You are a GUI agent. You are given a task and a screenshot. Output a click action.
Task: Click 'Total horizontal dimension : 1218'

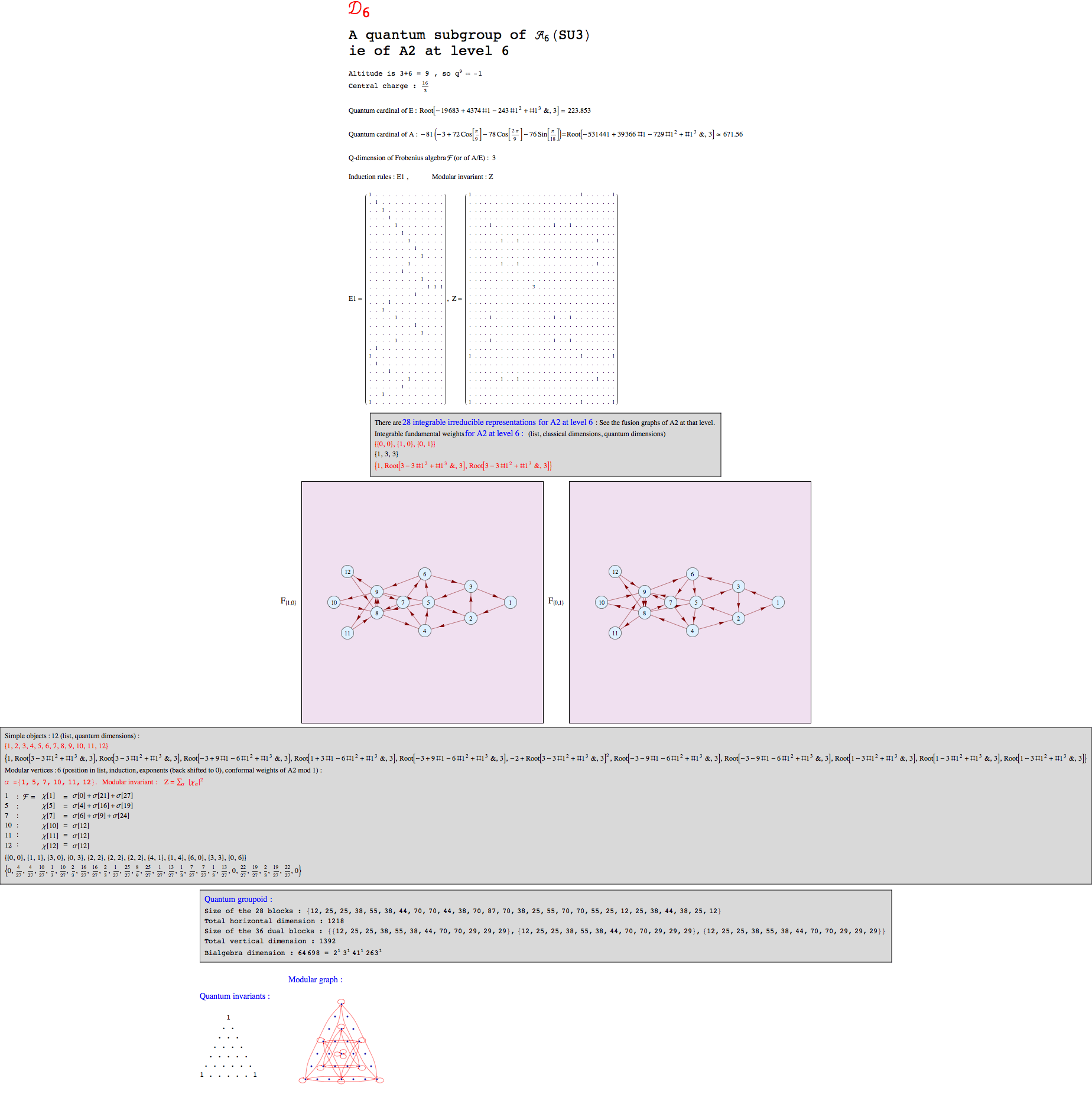pos(274,921)
